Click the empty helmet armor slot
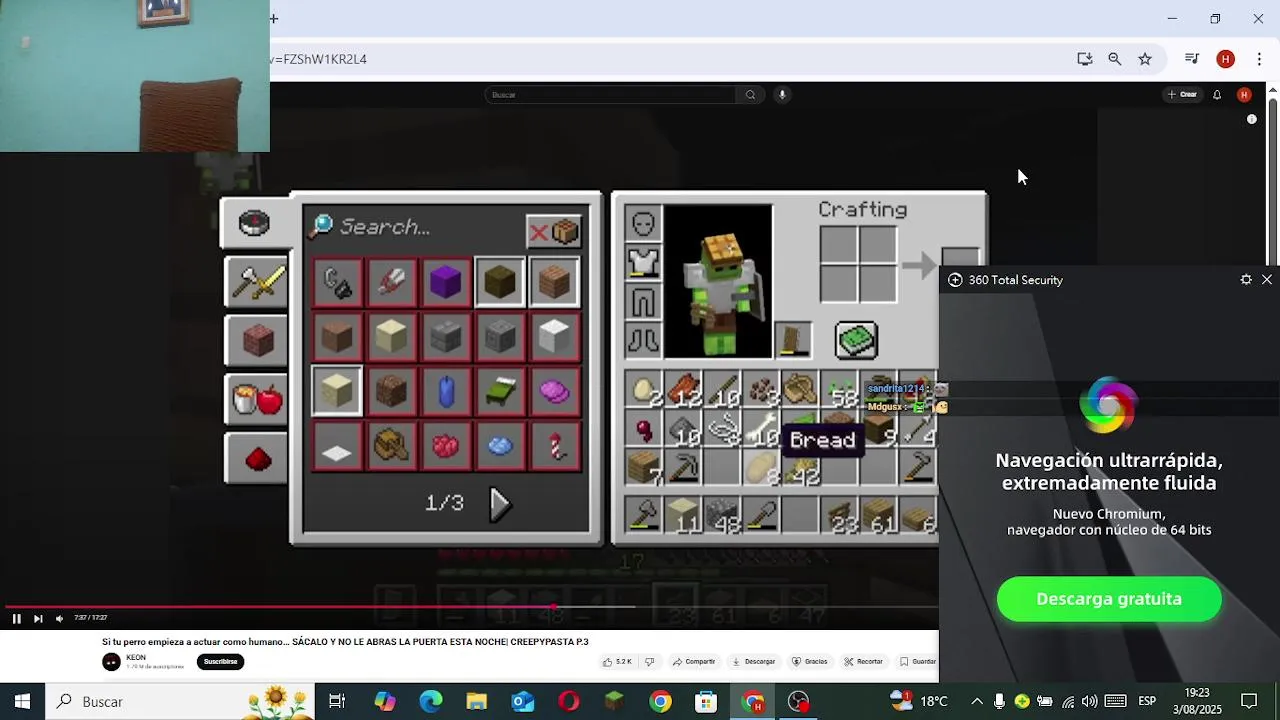Viewport: 1280px width, 720px height. [x=643, y=223]
